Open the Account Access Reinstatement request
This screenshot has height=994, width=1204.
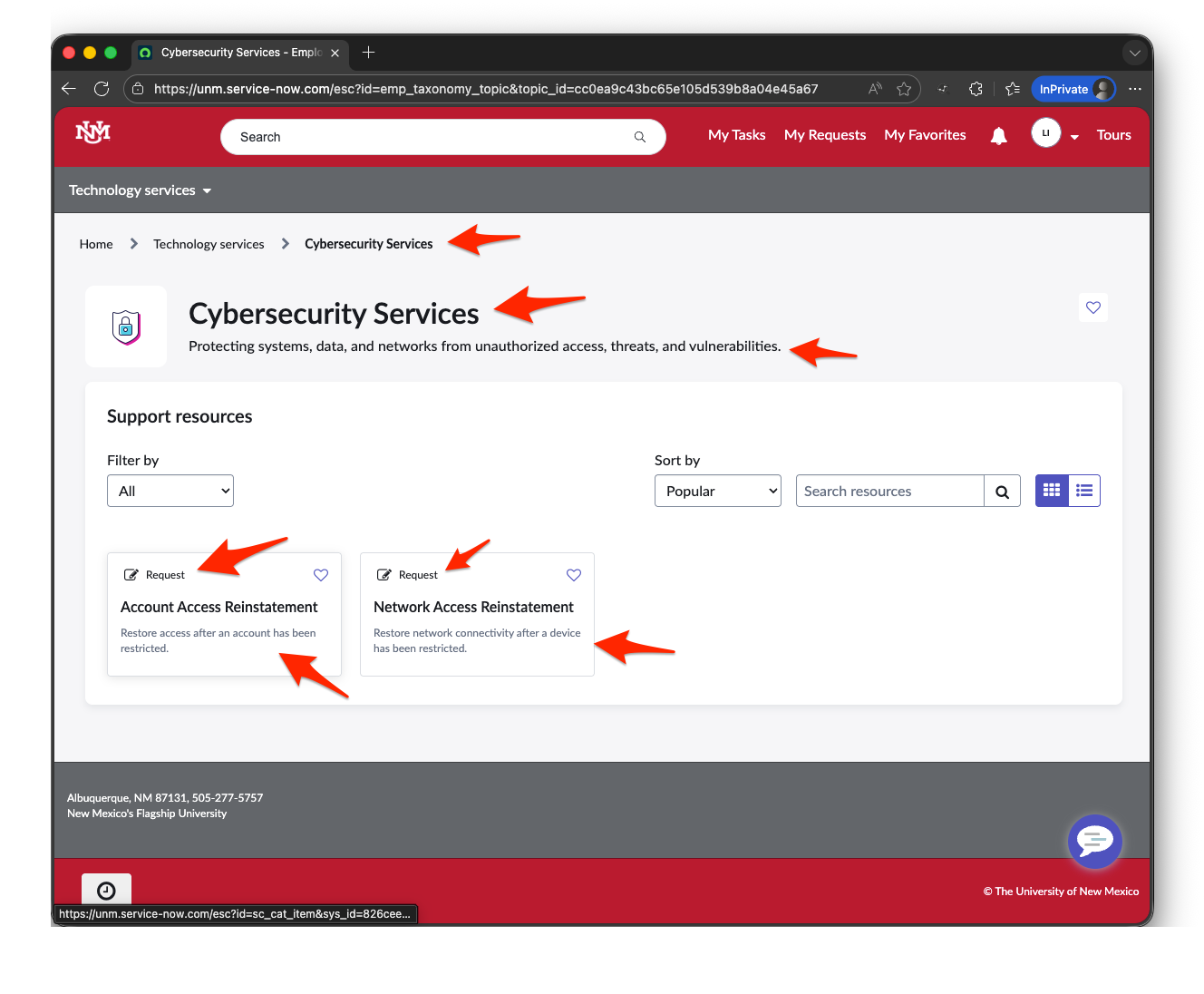pyautogui.click(x=218, y=607)
